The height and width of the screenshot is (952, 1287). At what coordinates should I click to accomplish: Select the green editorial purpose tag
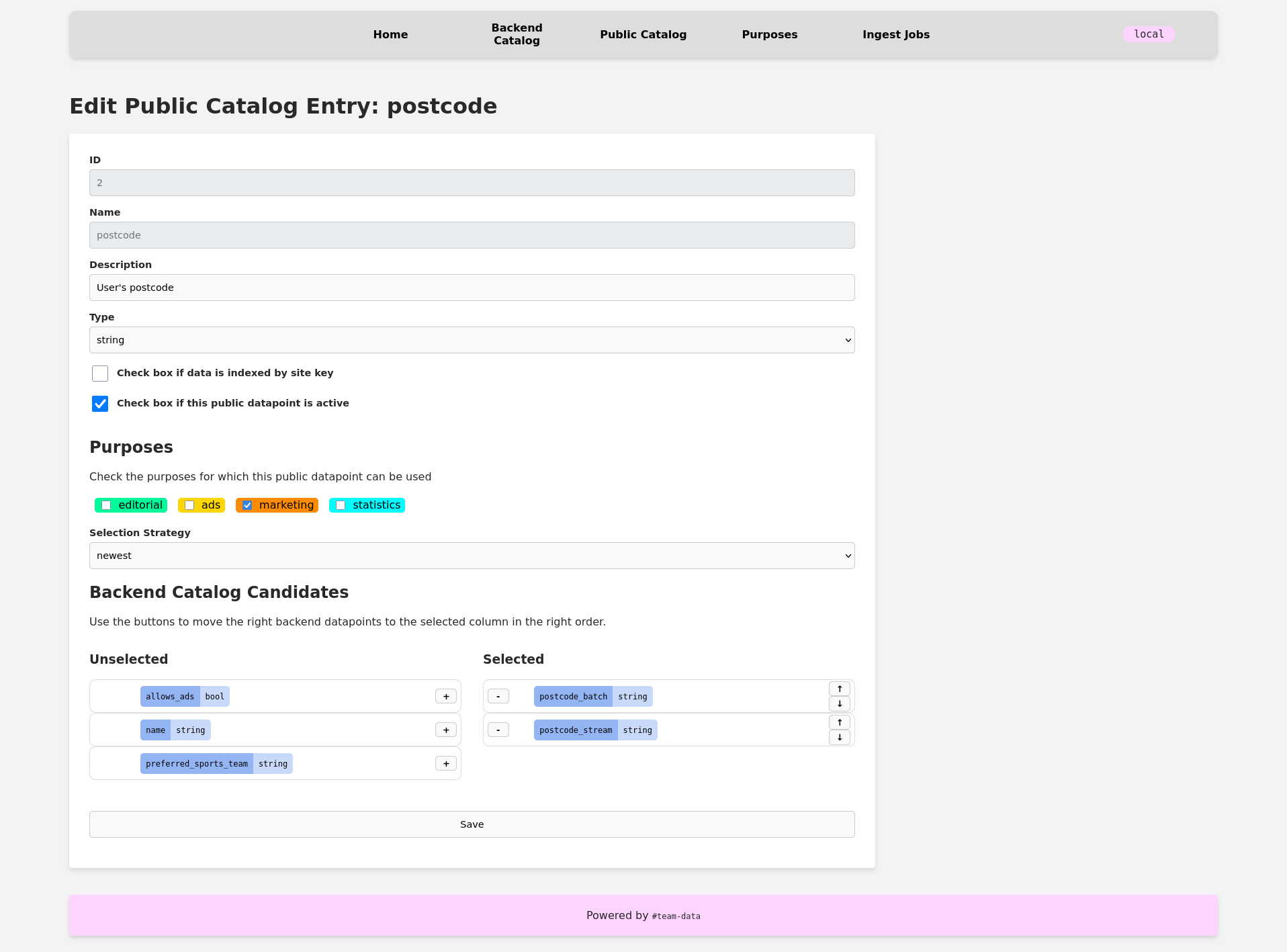click(106, 505)
